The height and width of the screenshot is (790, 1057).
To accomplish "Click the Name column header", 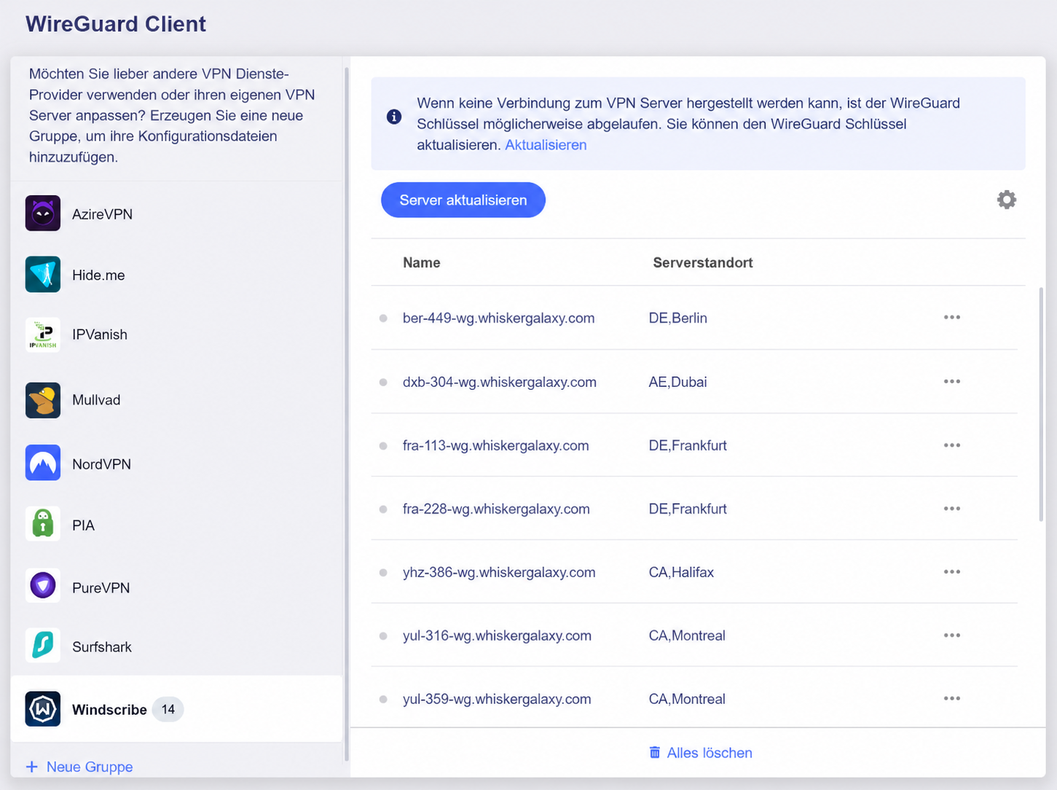I will click(421, 263).
